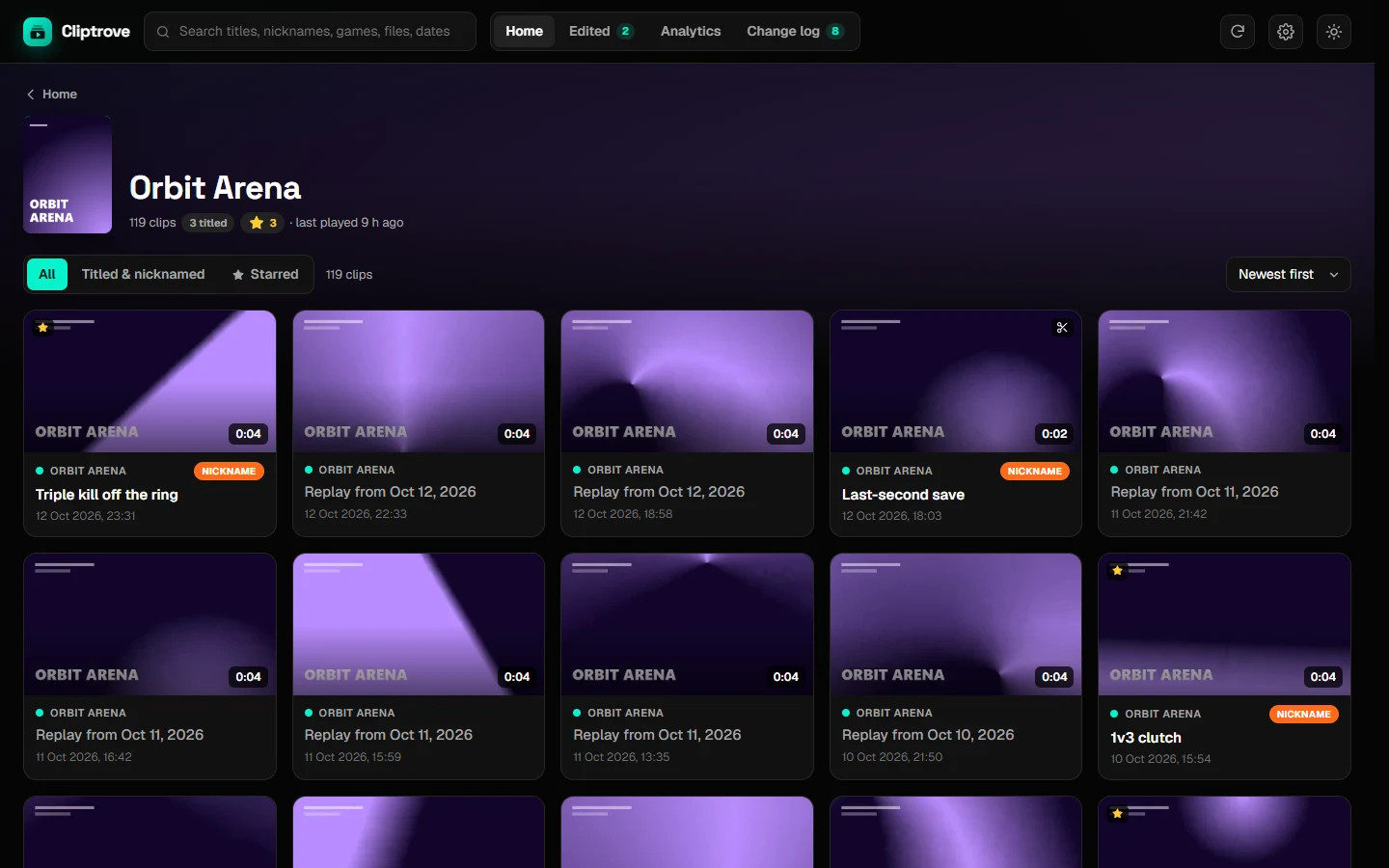
Task: Click Replay from Oct 10, 2026 title
Action: pyautogui.click(x=928, y=735)
